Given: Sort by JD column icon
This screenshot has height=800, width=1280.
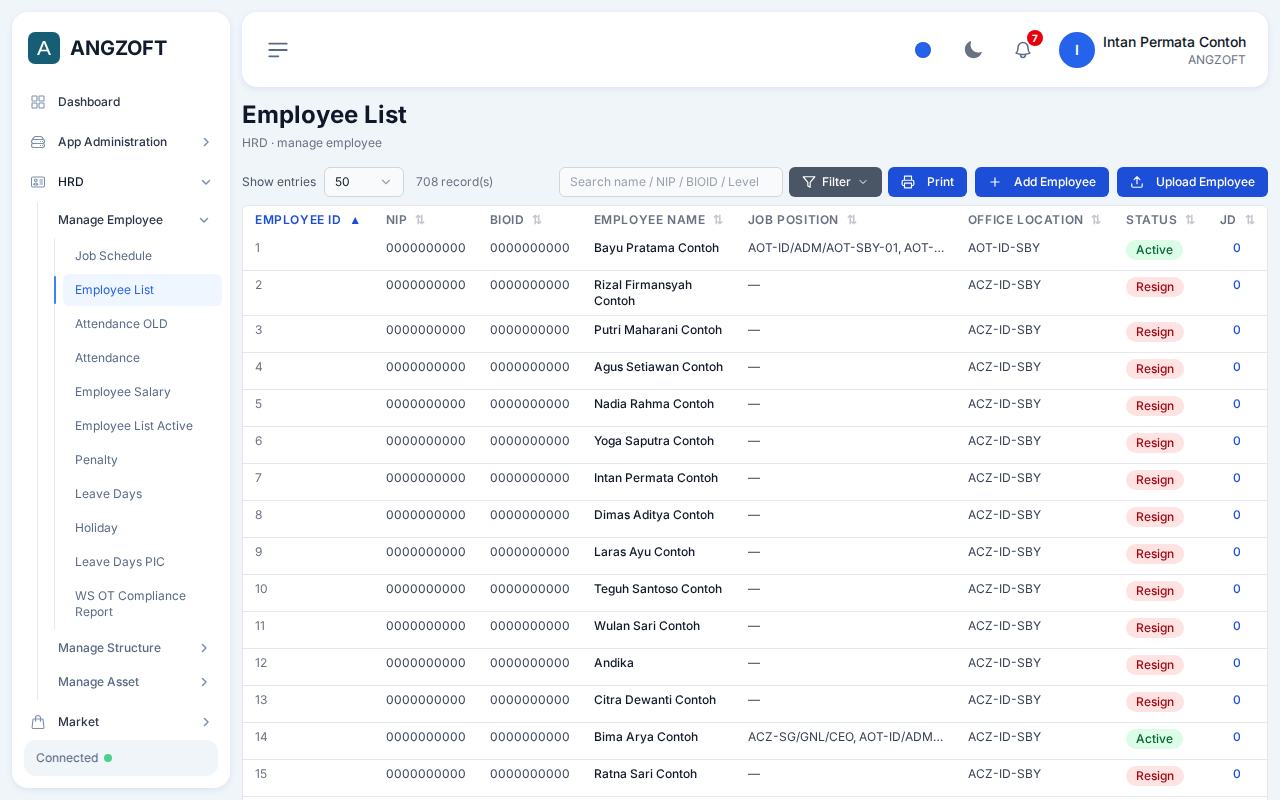Looking at the screenshot, I should [1250, 220].
